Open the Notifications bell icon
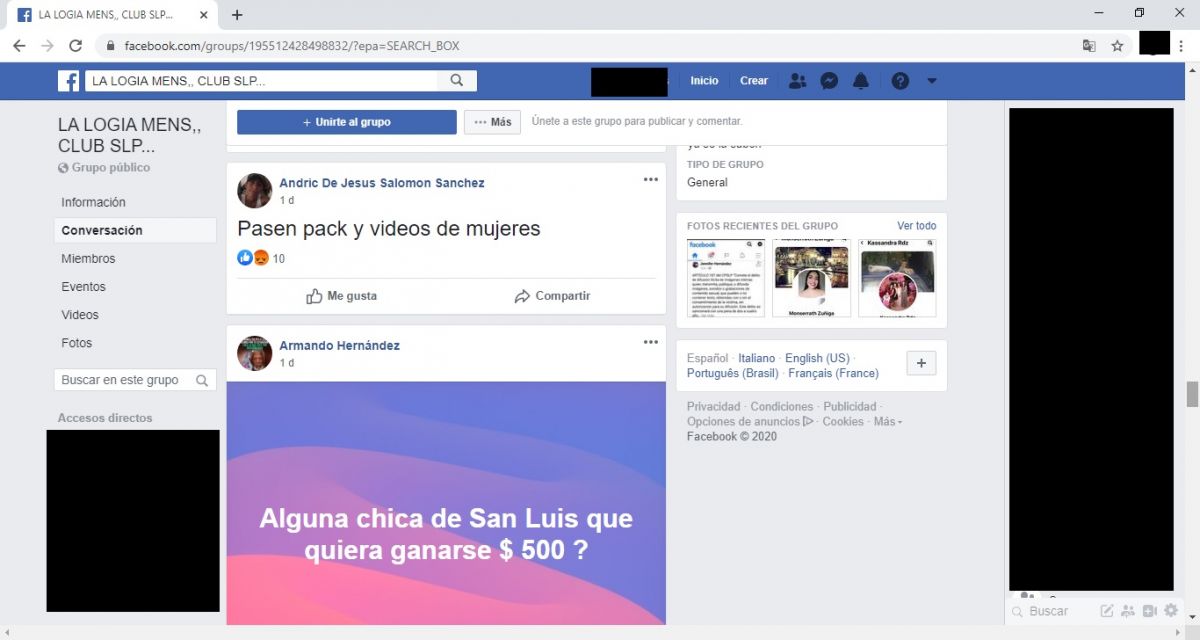 860,81
